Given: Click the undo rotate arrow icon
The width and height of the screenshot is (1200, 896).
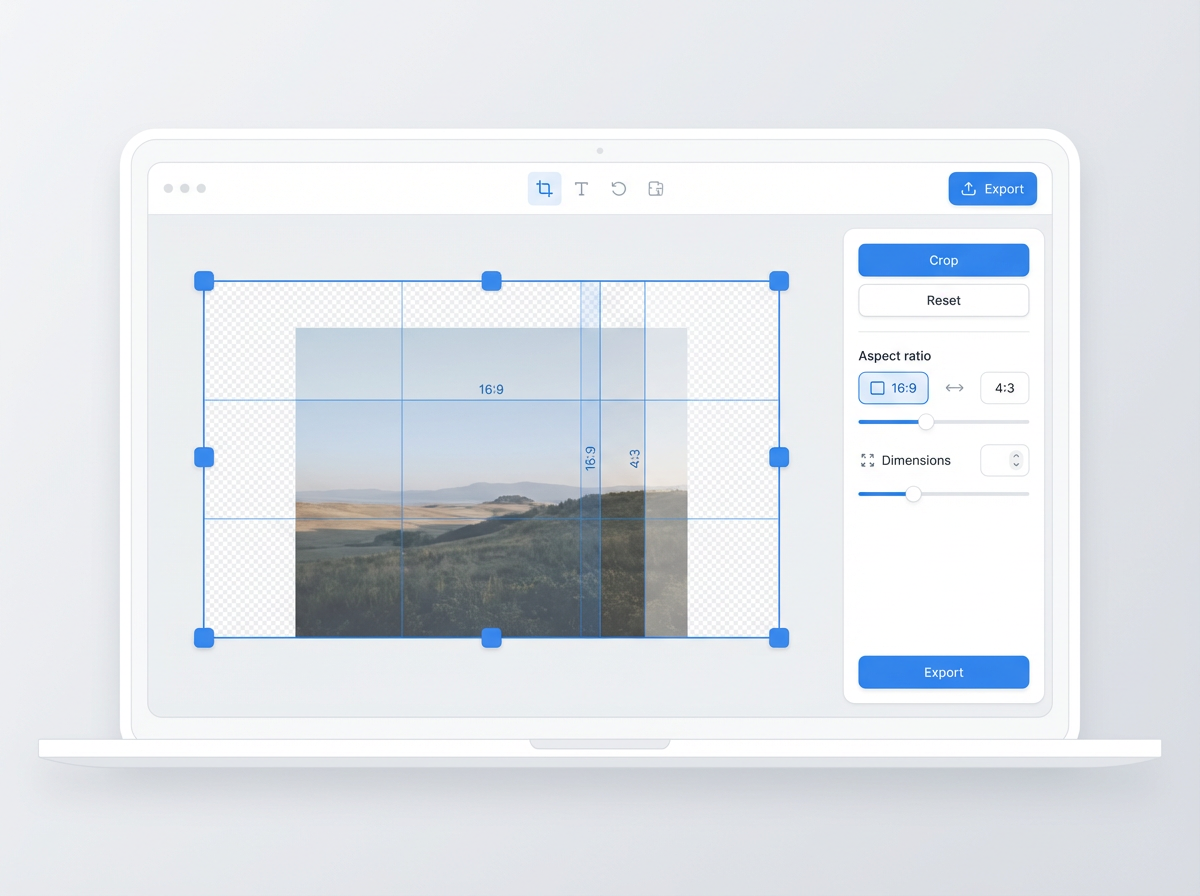Looking at the screenshot, I should [619, 189].
